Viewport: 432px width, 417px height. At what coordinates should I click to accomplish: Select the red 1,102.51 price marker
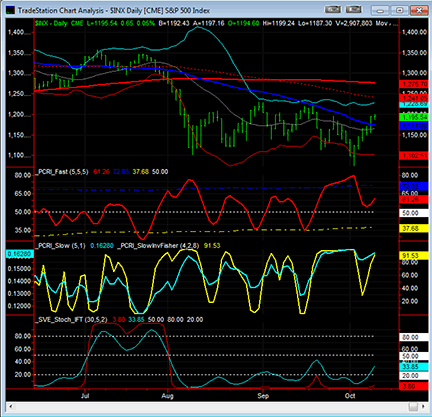pyautogui.click(x=414, y=156)
